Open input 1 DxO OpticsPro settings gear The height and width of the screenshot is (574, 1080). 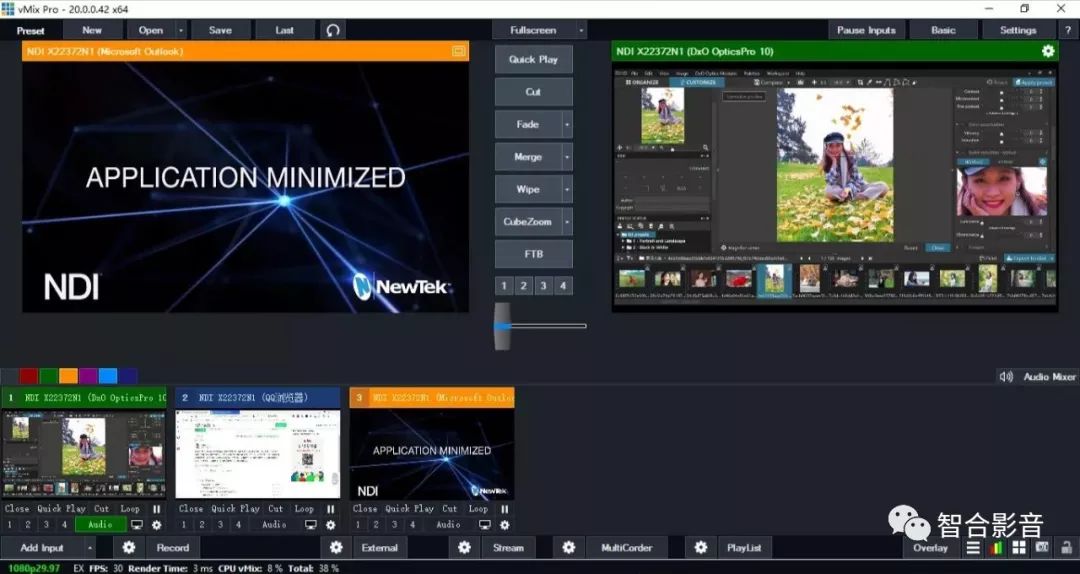pyautogui.click(x=156, y=525)
